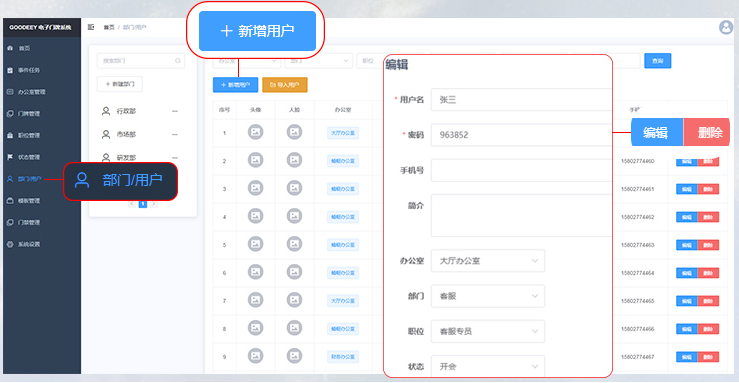The height and width of the screenshot is (383, 739).
Task: Click the 头像 avatar image in row 9
Action: (255, 356)
